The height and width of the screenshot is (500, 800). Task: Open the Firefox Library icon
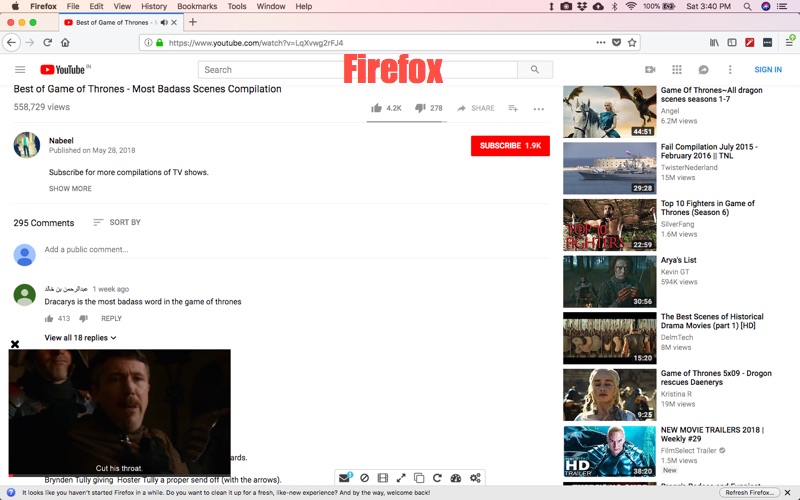(x=714, y=43)
